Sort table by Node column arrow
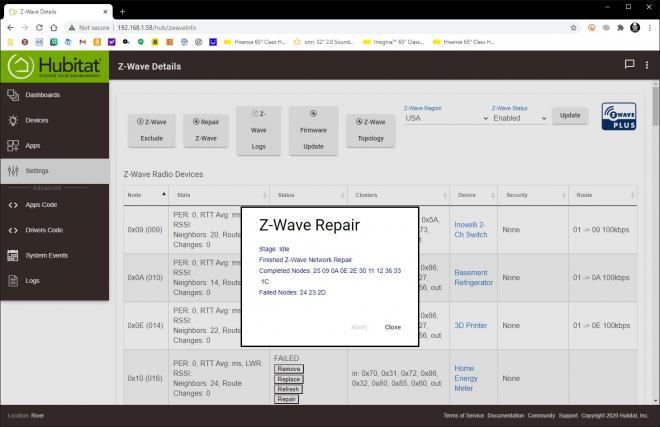This screenshot has height=427, width=660. pyautogui.click(x=164, y=194)
